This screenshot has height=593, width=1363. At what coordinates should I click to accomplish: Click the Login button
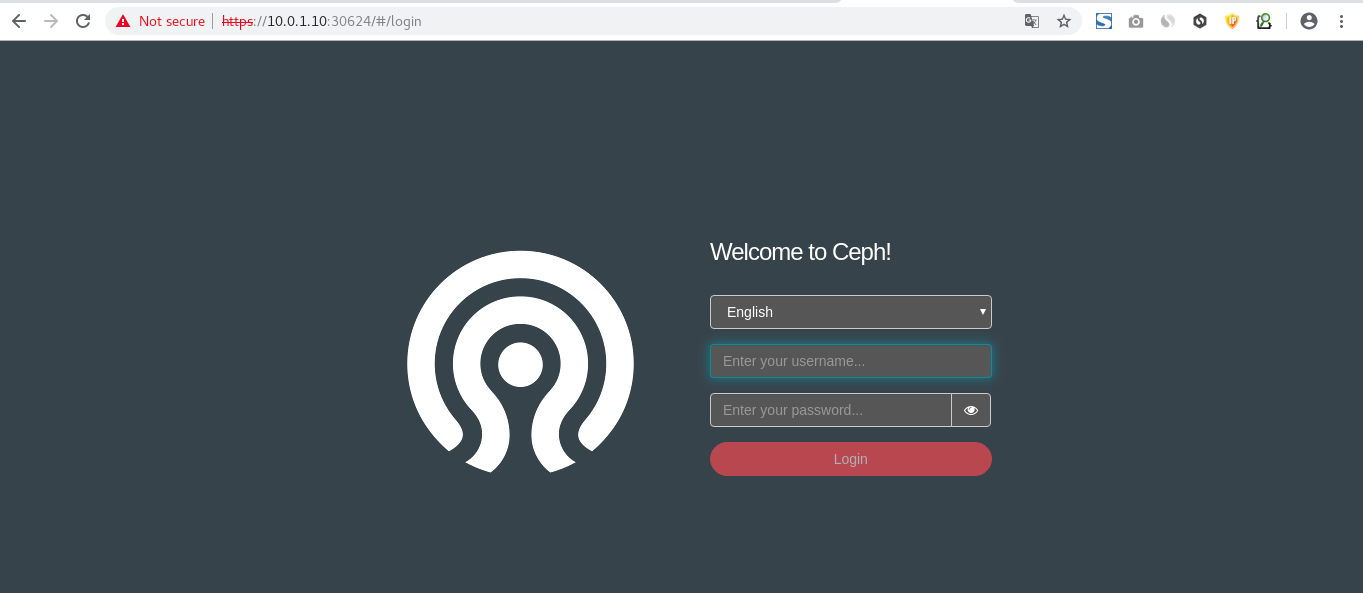(x=851, y=459)
